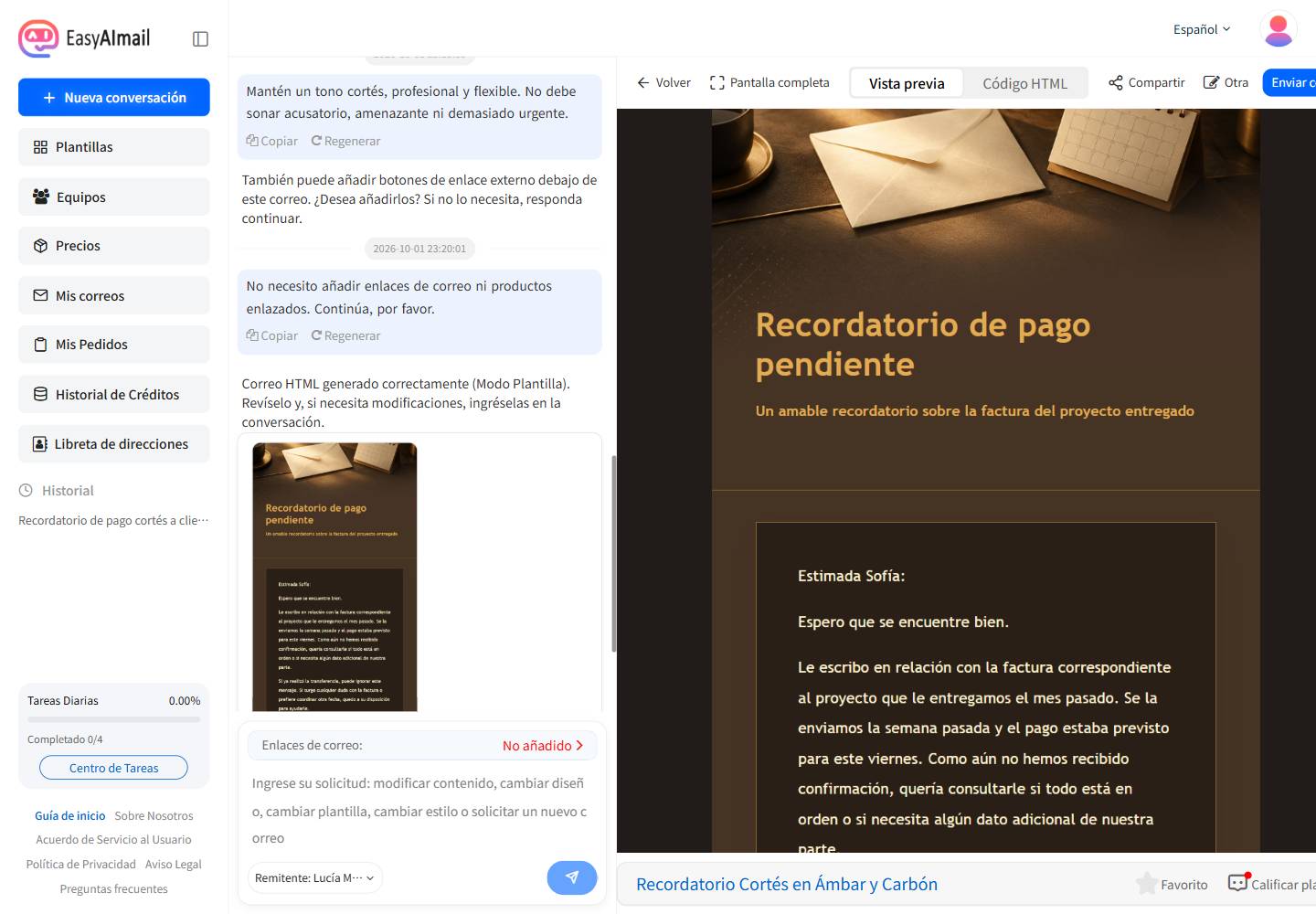Click the Volver back arrow
The width and height of the screenshot is (1316, 914).
point(643,82)
